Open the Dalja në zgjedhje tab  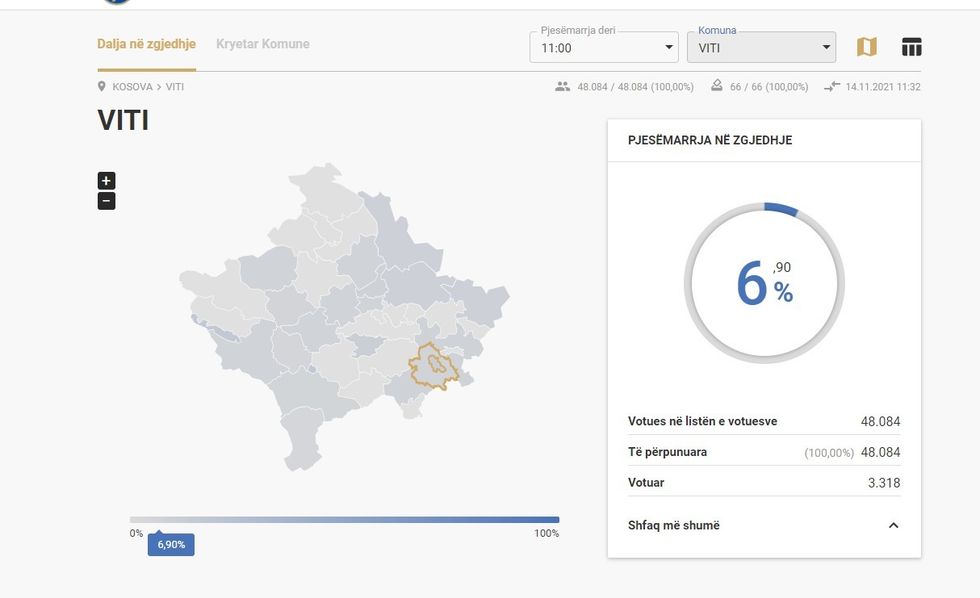pos(146,44)
